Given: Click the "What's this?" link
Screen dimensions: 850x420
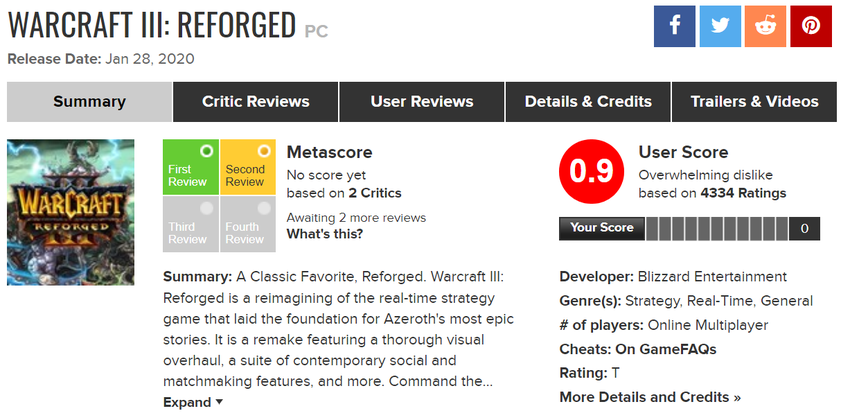Looking at the screenshot, I should pyautogui.click(x=325, y=234).
